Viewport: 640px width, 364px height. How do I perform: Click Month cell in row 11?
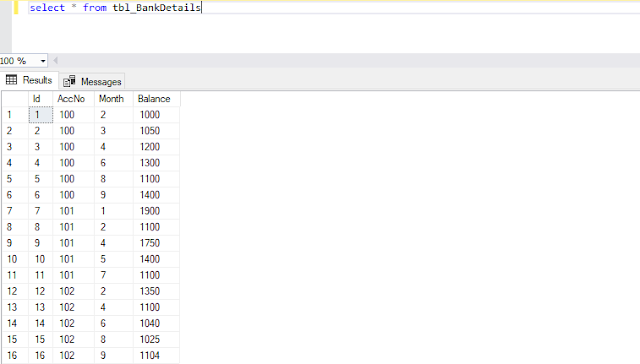114,275
